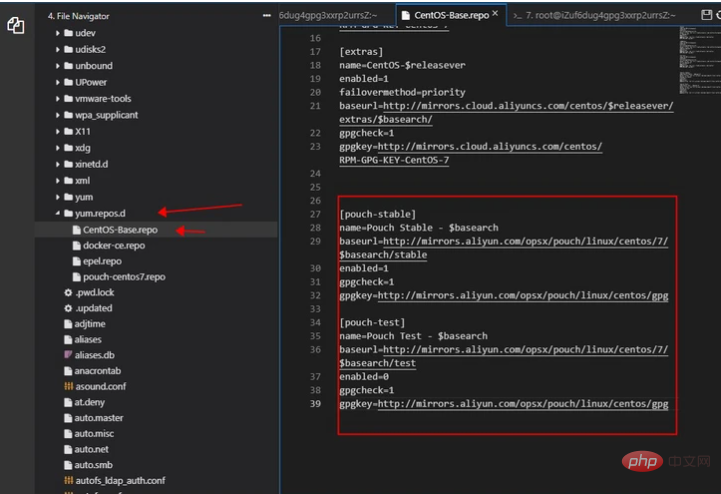
Task: Click the files icon in the activity bar
Action: (x=16, y=26)
